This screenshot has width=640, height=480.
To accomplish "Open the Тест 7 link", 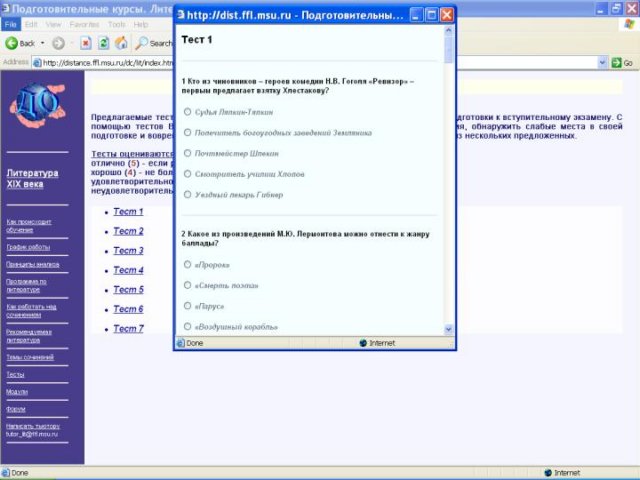I will coord(128,329).
